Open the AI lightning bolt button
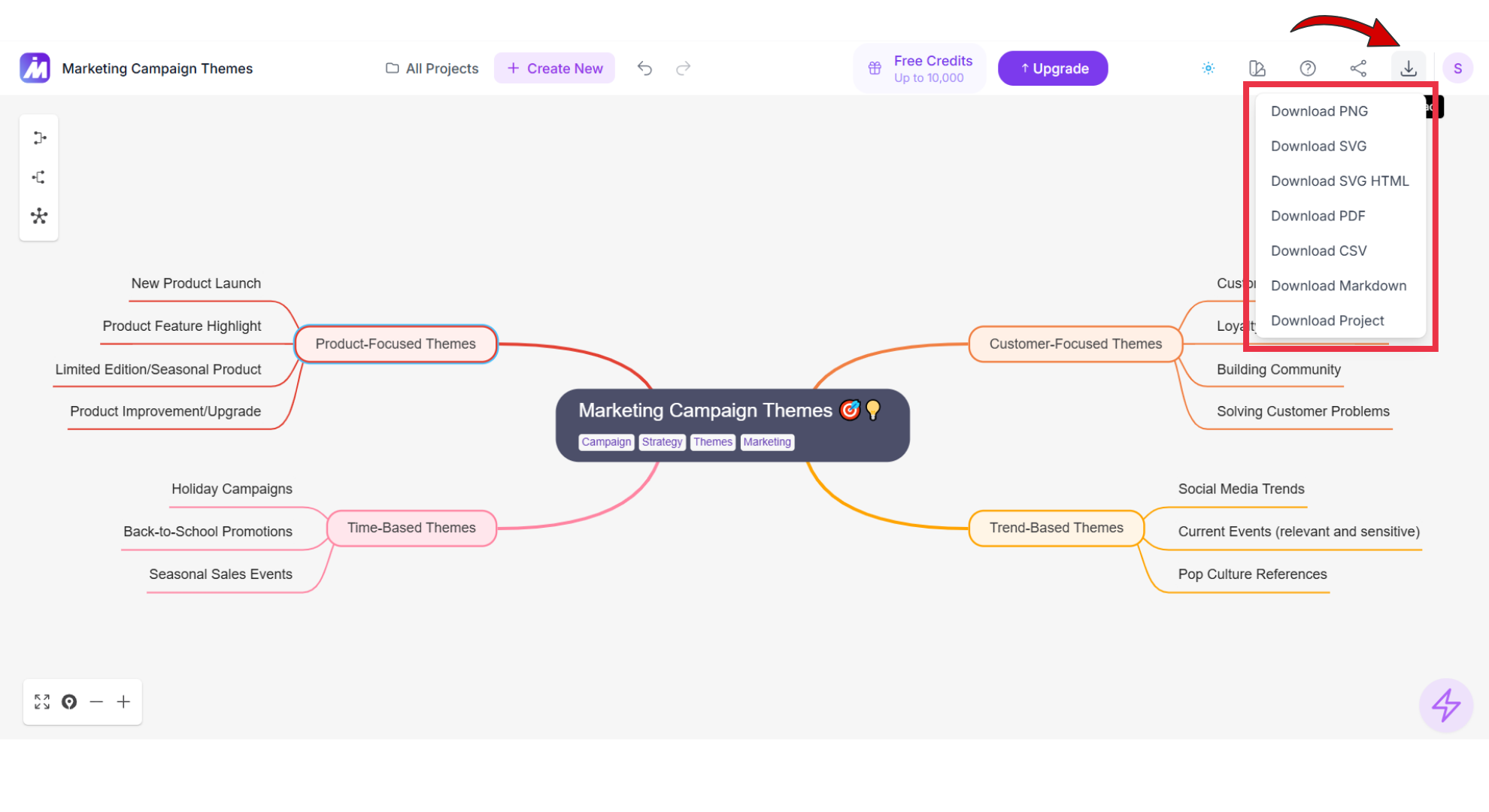Screen dimensions: 1489x812 [1445, 705]
